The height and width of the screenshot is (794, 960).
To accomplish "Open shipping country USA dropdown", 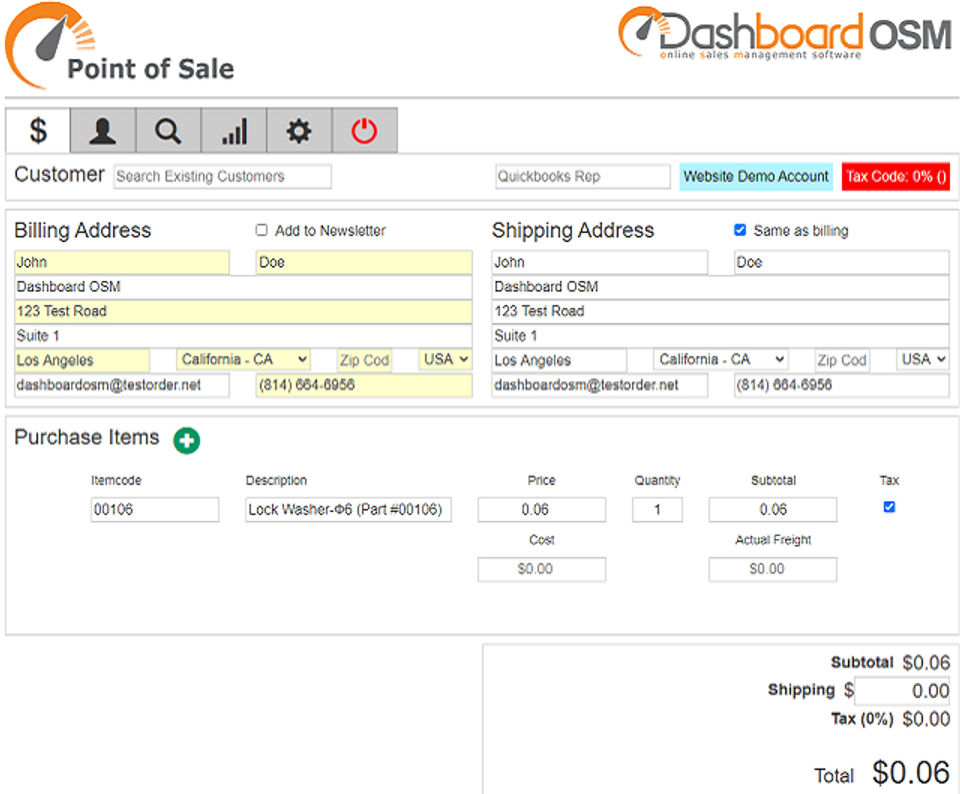I will coord(923,359).
